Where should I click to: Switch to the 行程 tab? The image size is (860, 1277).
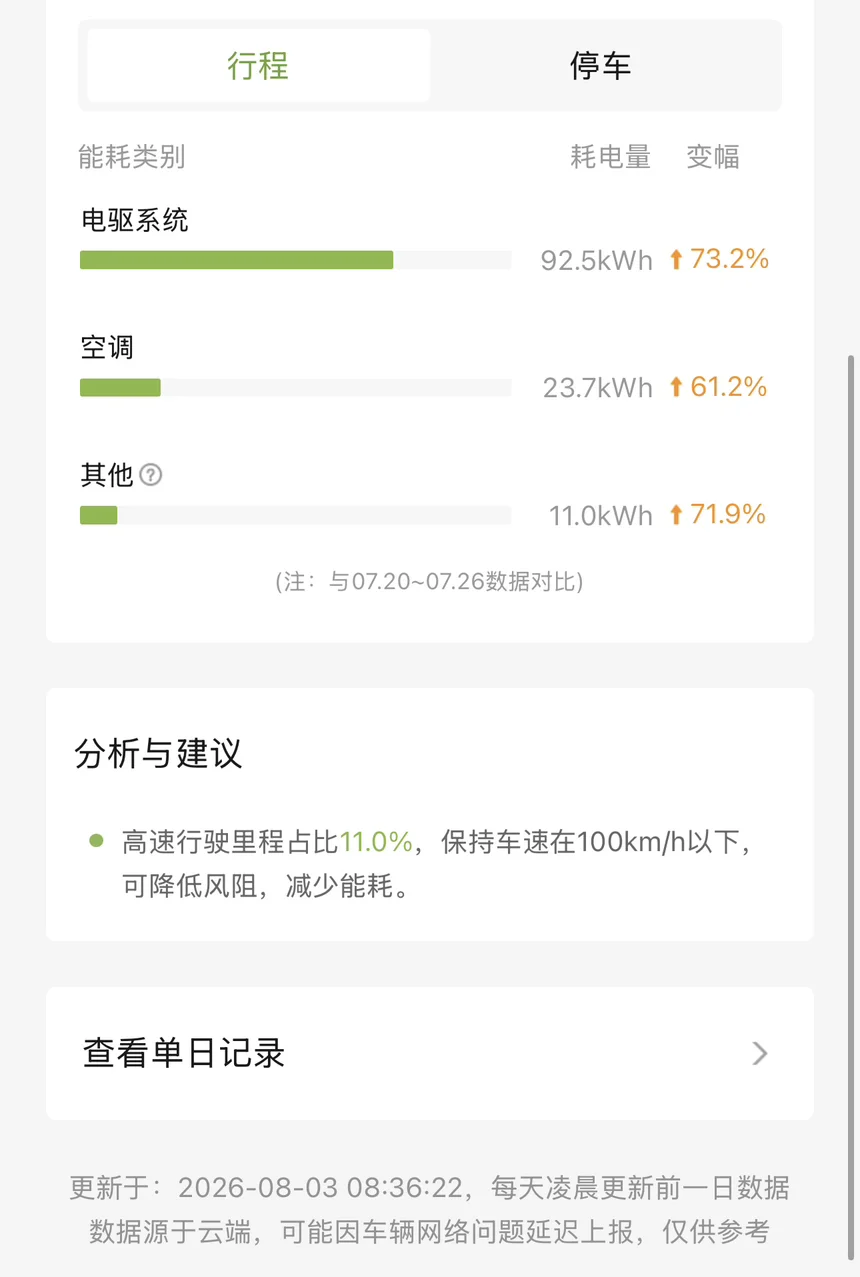[259, 65]
